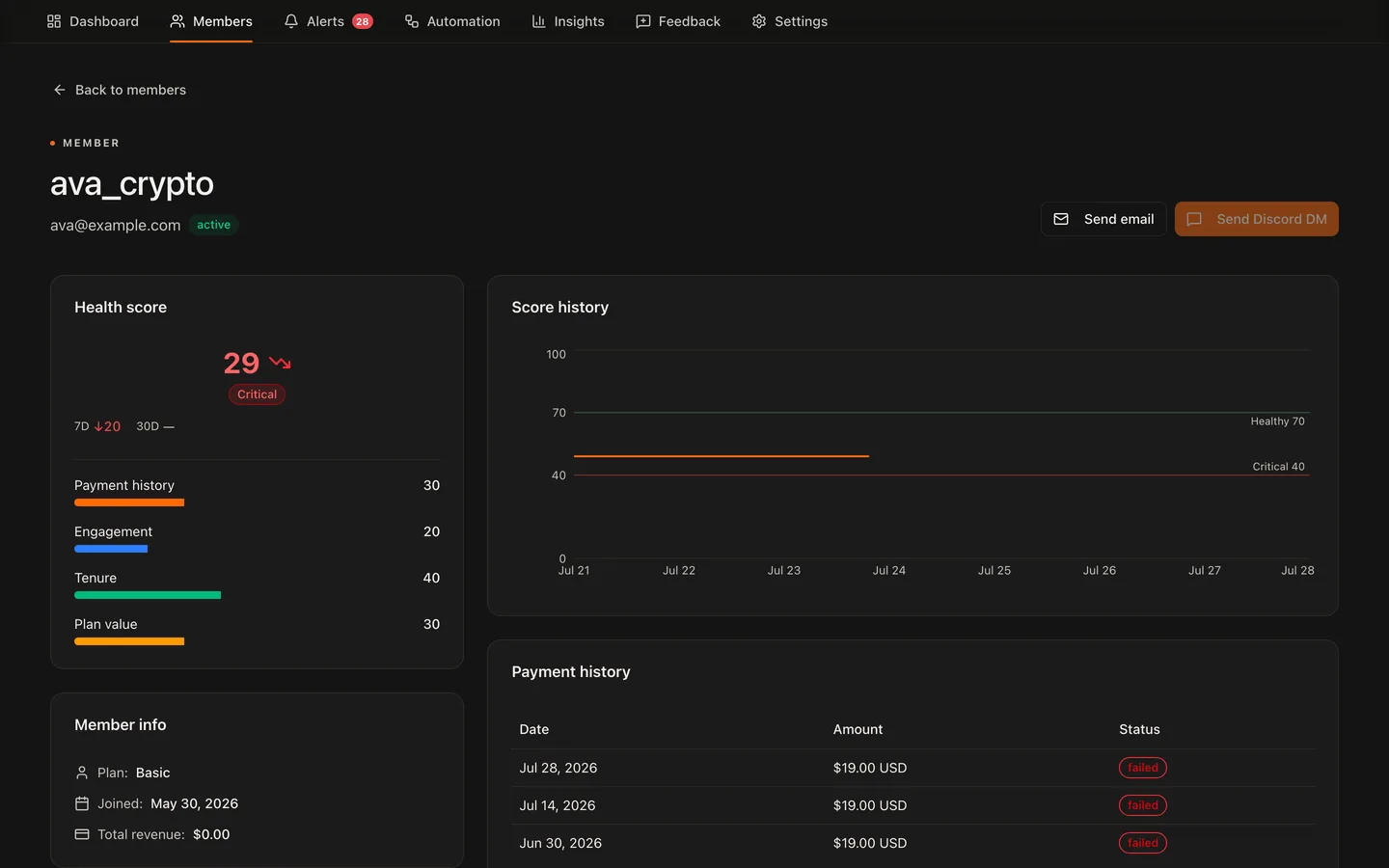Click the Engagement score value 20
Viewport: 1389px width, 868px height.
(431, 531)
